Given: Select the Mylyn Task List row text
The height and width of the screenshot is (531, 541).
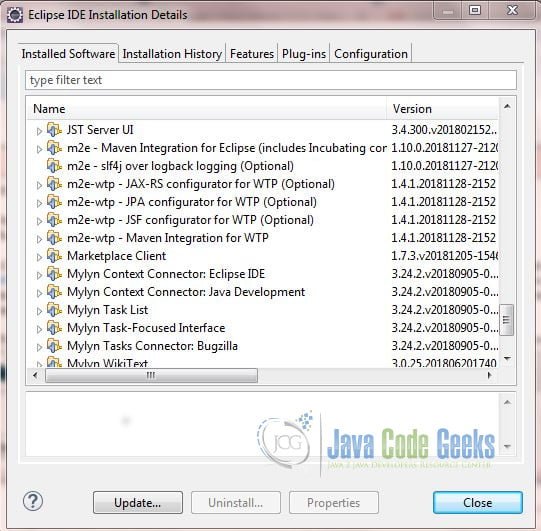Looking at the screenshot, I should point(108,310).
